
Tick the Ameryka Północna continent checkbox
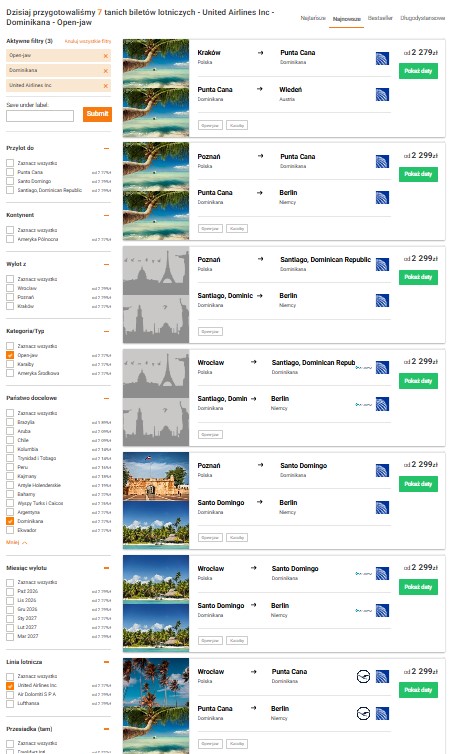10,239
